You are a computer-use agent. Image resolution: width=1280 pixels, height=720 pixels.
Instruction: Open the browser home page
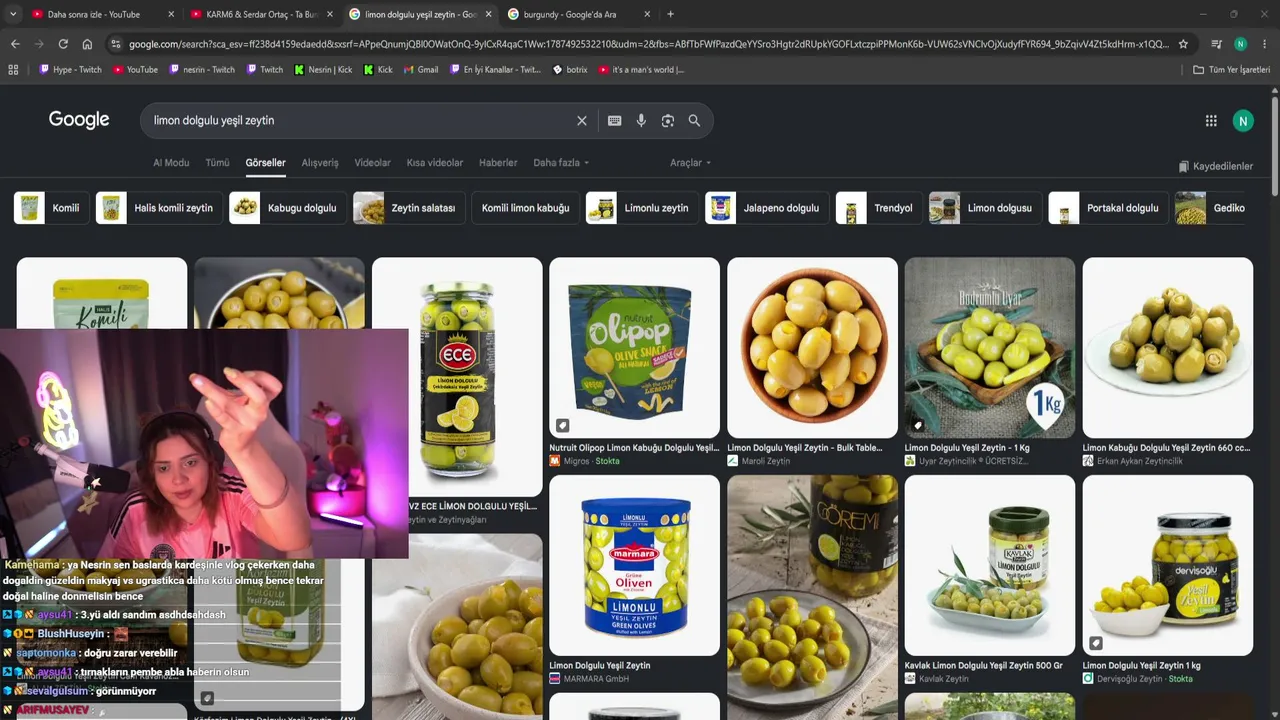pos(87,44)
